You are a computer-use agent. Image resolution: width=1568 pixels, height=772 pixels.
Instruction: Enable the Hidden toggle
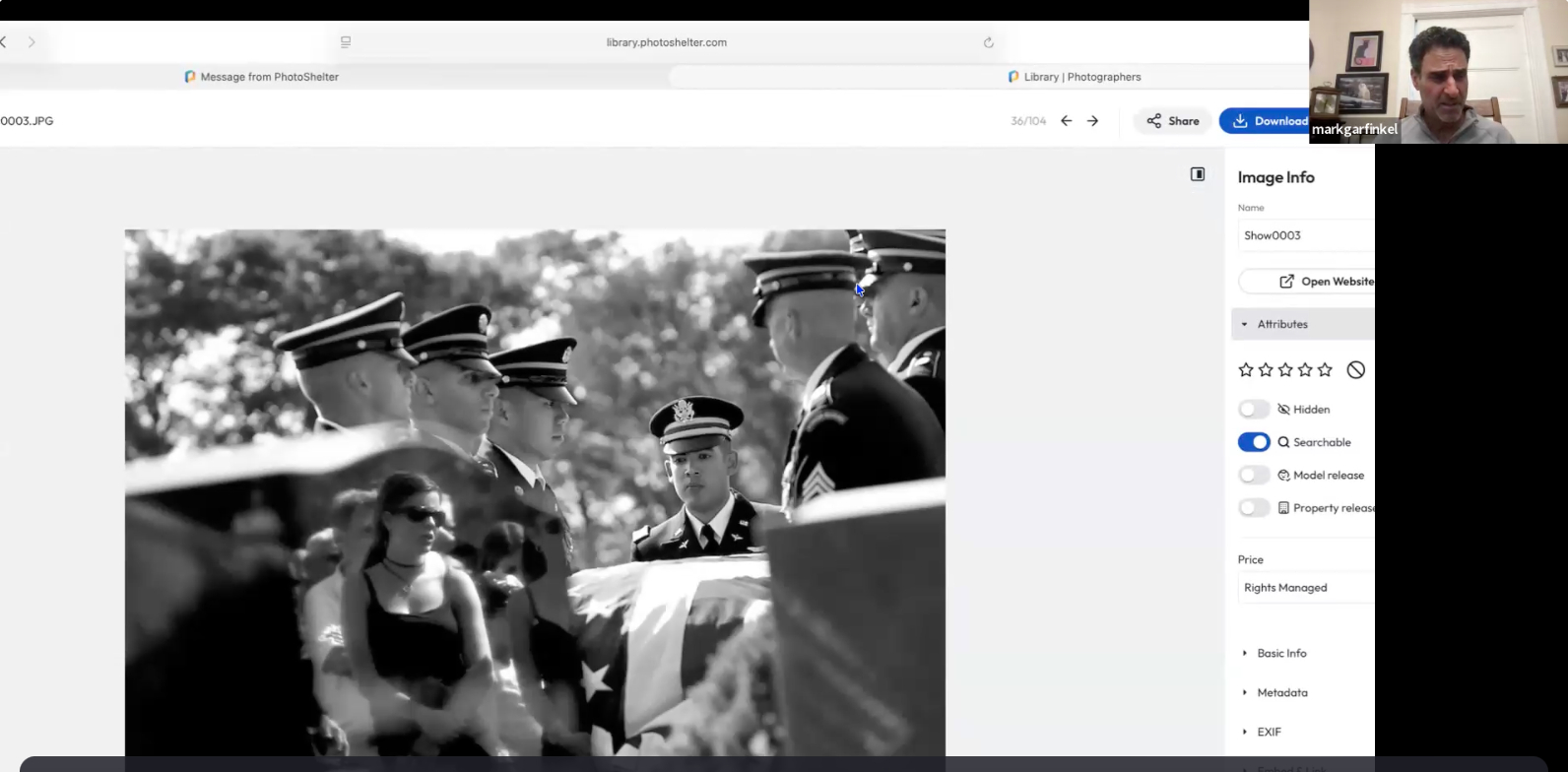point(1254,410)
